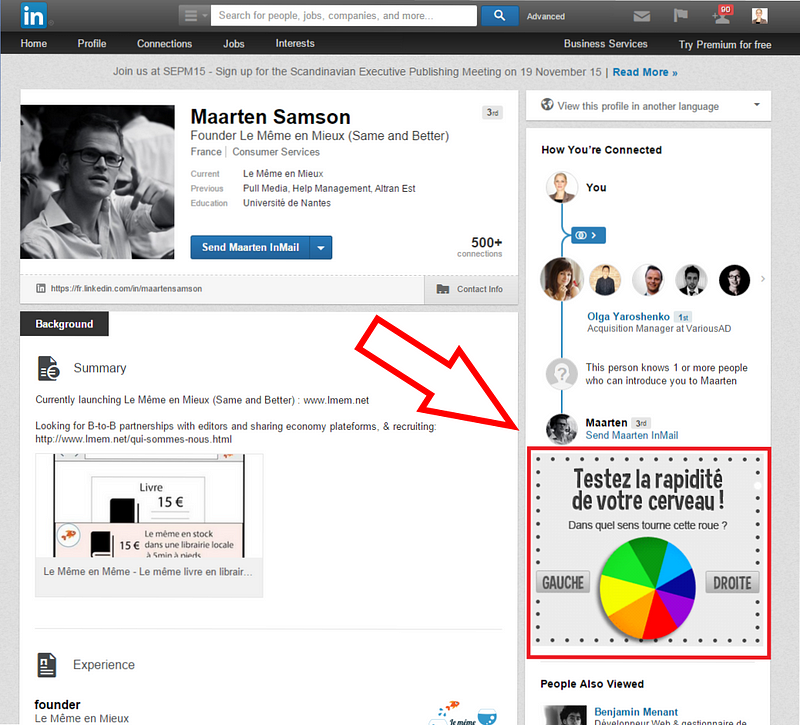Focus the people and jobs search field
The height and width of the screenshot is (725, 800).
pos(344,16)
